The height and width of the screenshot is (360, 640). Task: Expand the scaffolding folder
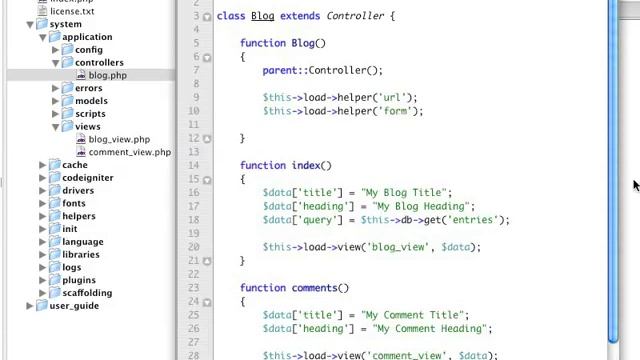click(x=42, y=293)
